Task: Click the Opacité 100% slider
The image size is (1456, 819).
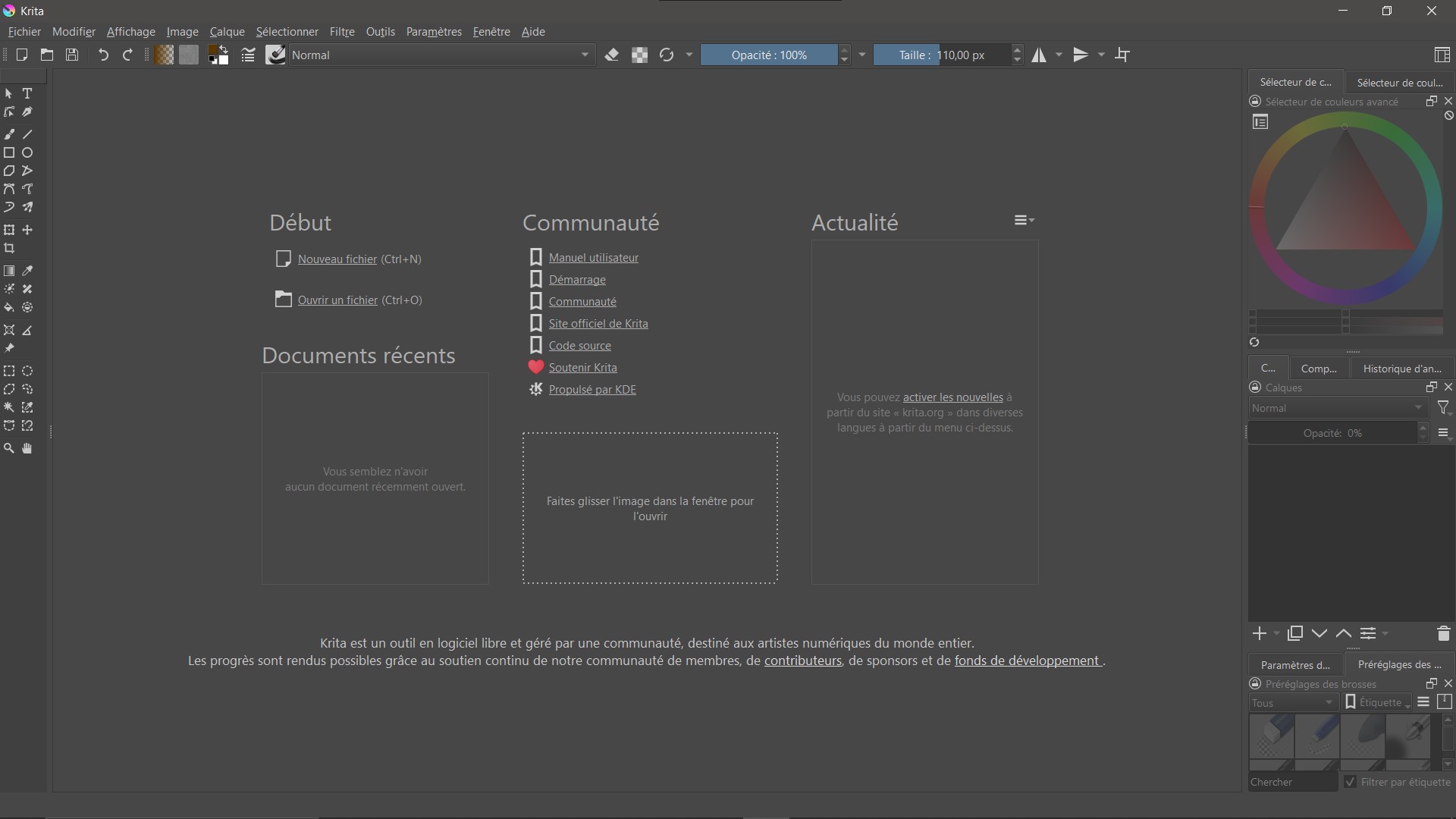Action: (769, 55)
